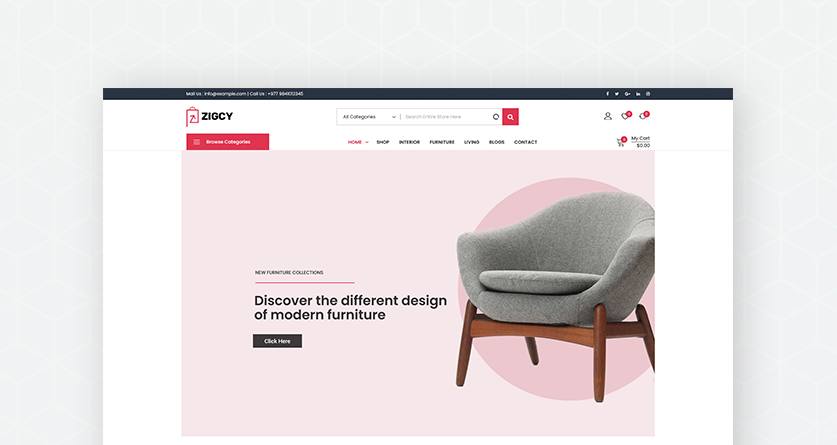
Task: Open the Furniture menu item
Action: tap(442, 142)
